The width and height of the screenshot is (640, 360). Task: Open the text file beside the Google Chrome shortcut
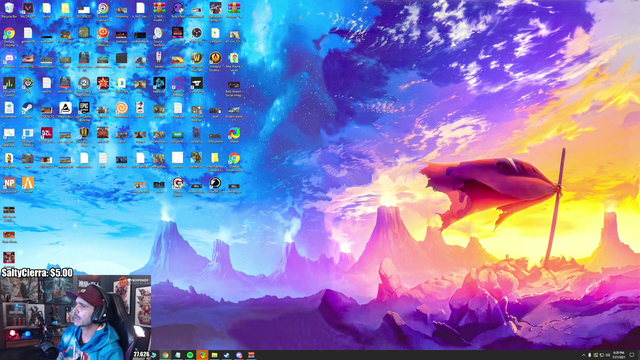(28, 33)
